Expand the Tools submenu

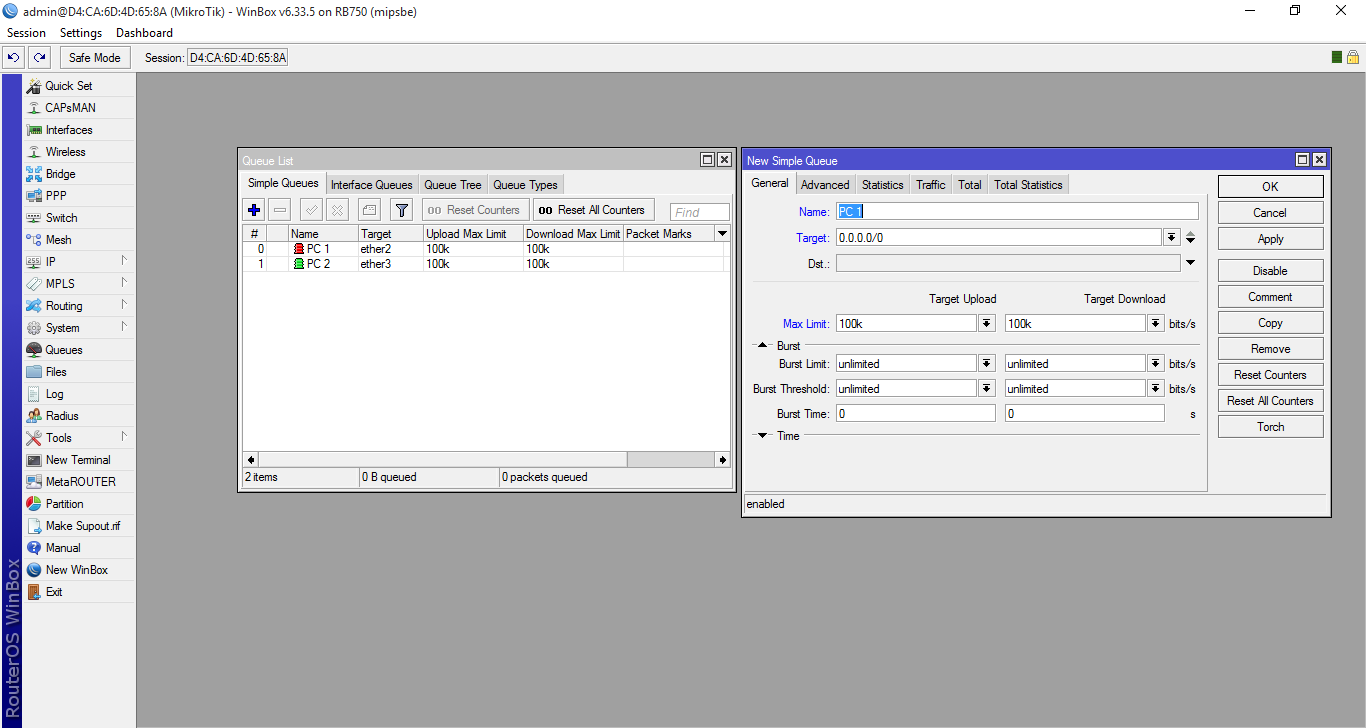click(x=124, y=437)
